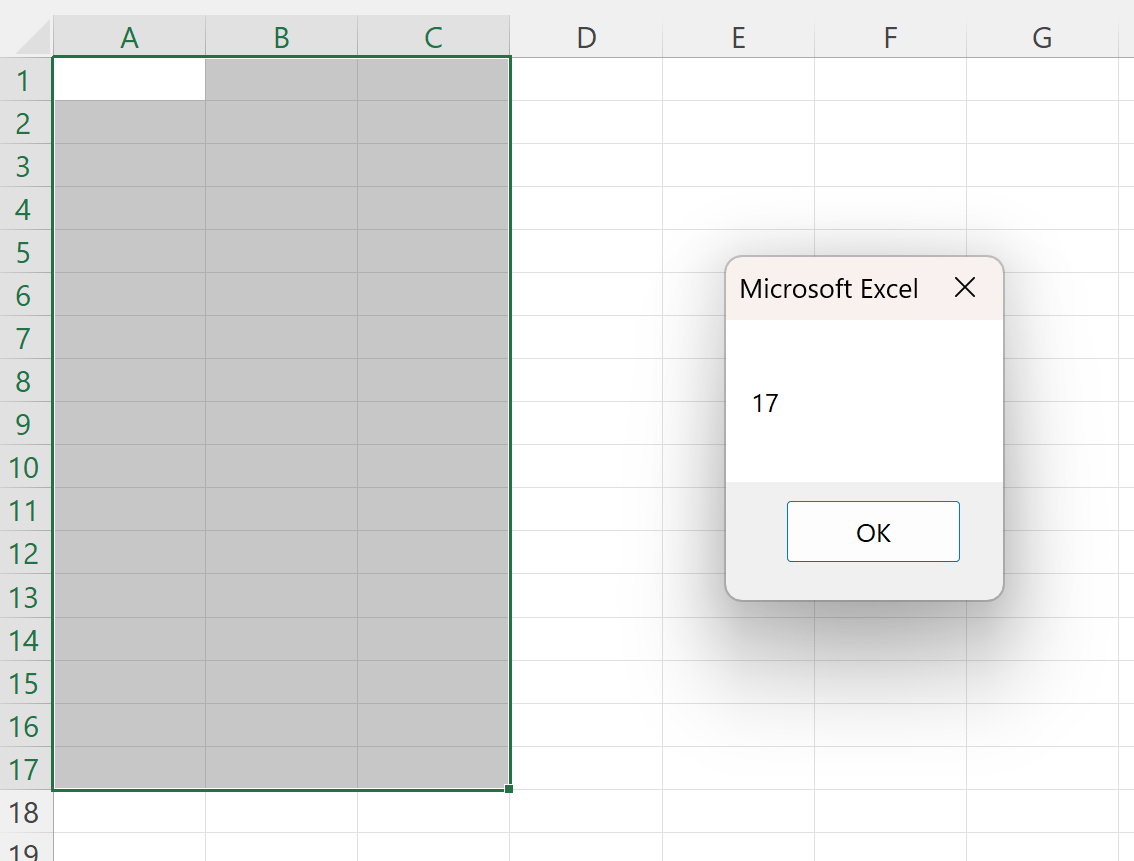Select row 1 header
The width and height of the screenshot is (1134, 861).
26,80
